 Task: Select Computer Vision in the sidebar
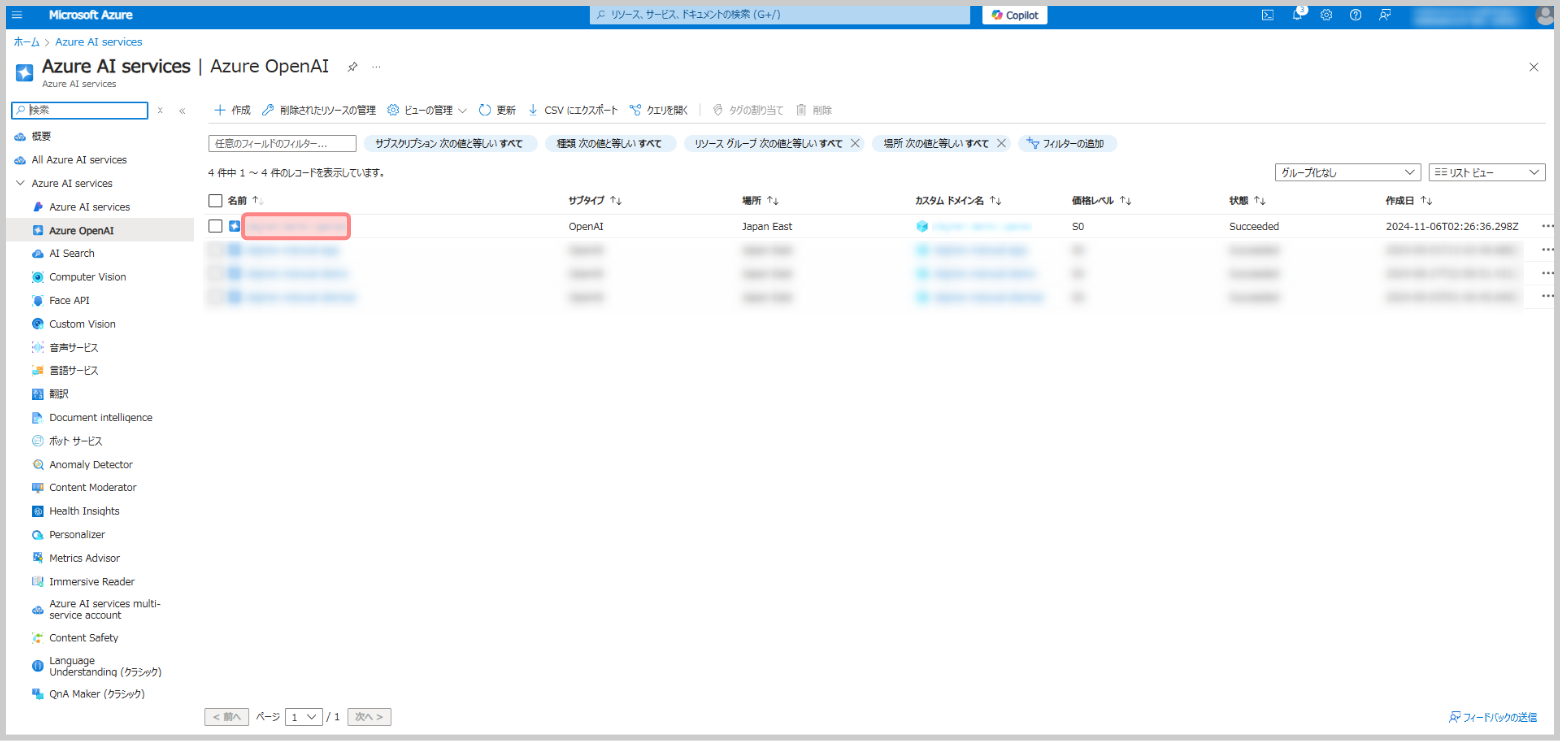coord(87,277)
